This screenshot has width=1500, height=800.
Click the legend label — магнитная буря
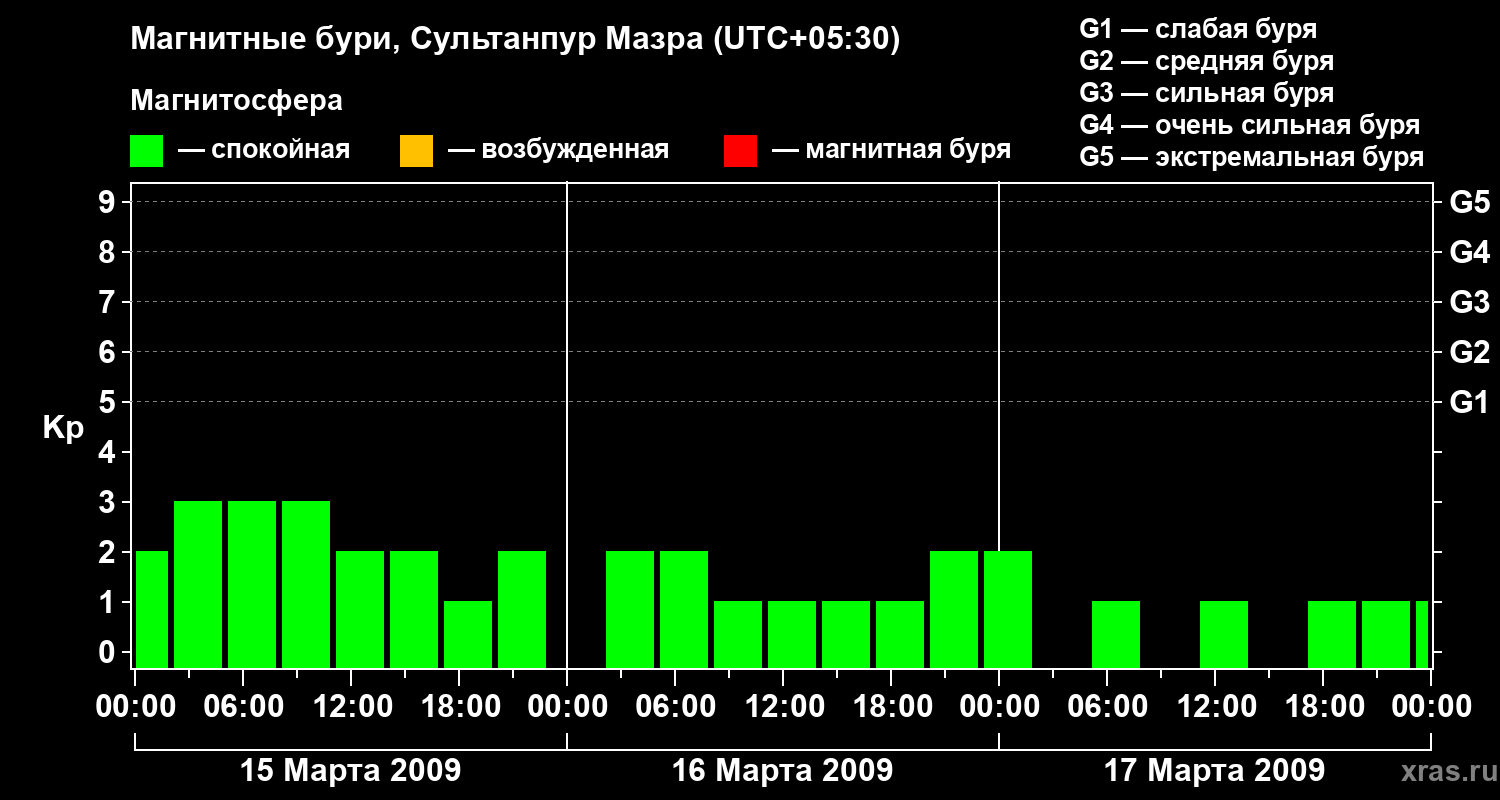(892, 151)
